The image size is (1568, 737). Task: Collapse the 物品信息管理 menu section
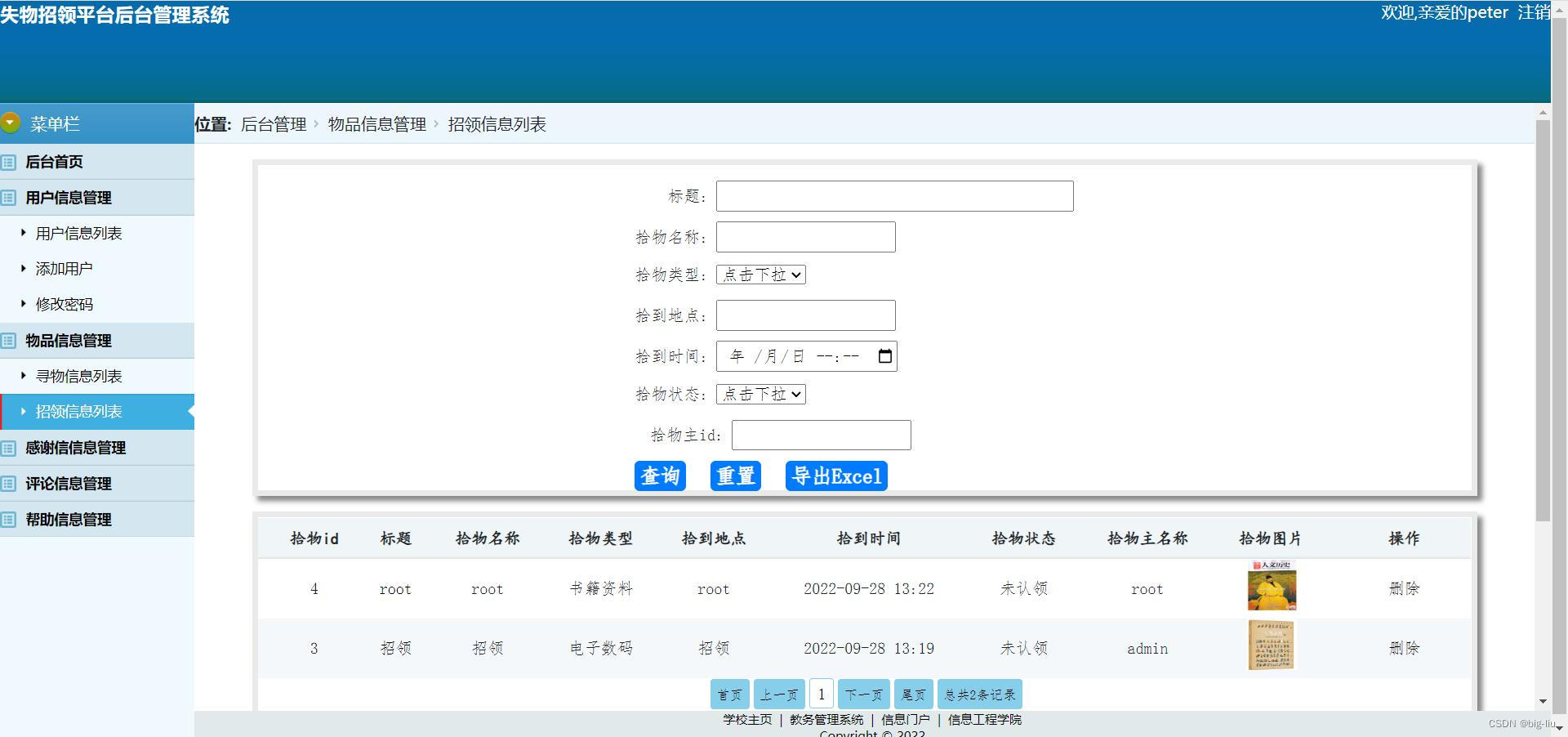[97, 341]
